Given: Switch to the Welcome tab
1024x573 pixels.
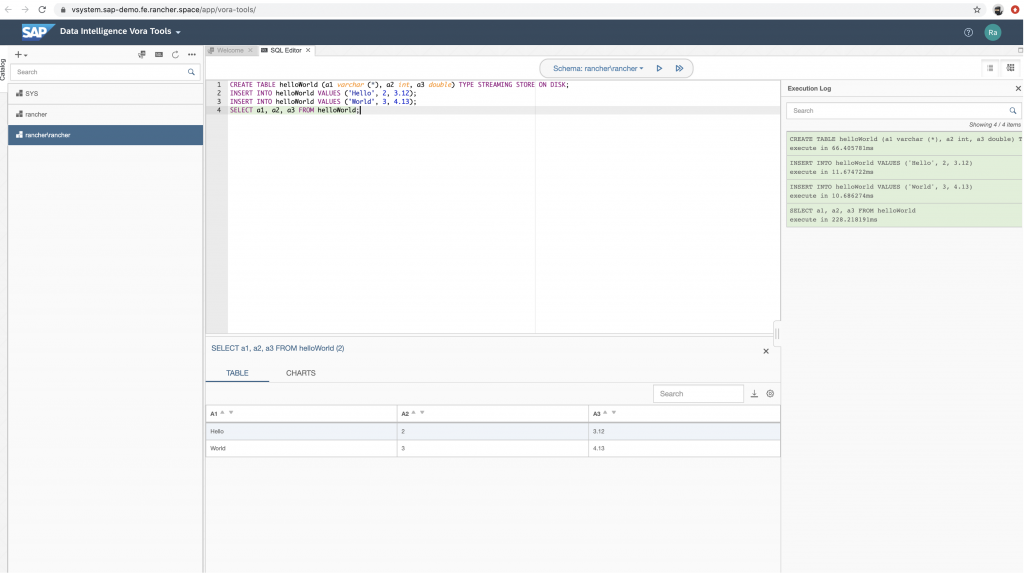Looking at the screenshot, I should 229,50.
